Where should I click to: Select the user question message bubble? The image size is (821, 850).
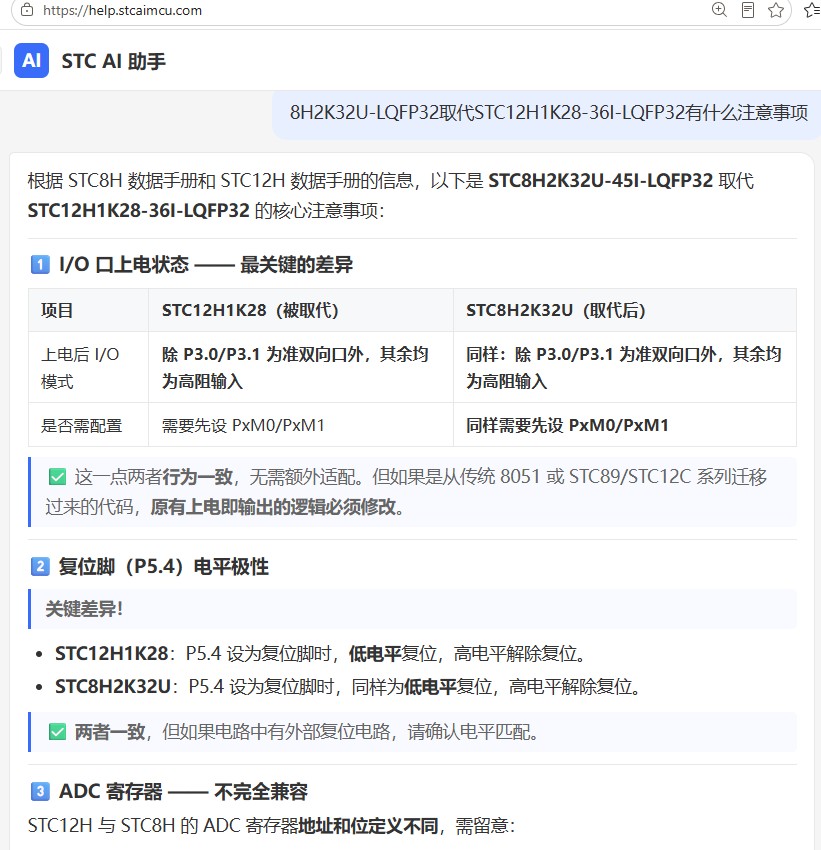(x=547, y=113)
